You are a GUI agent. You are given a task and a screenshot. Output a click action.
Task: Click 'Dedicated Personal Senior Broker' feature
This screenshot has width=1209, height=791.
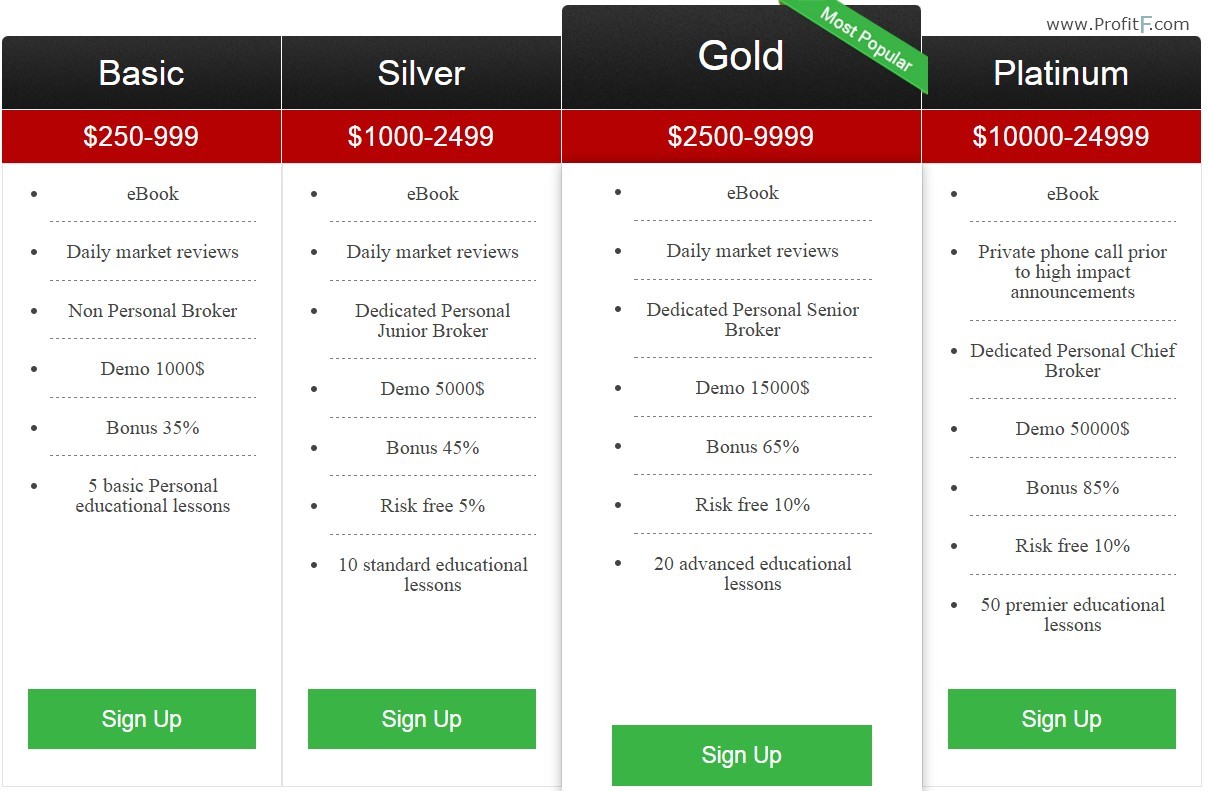pos(753,320)
